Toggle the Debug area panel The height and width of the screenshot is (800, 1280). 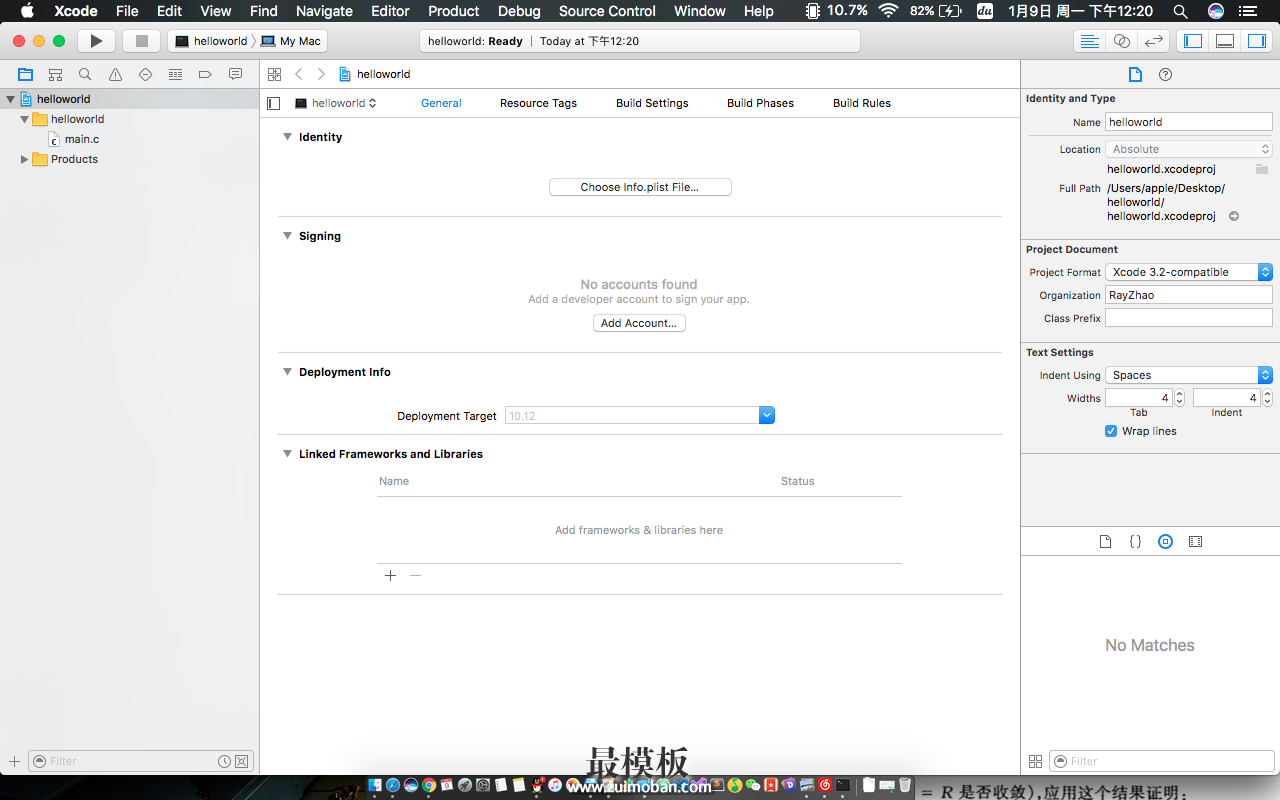click(x=1224, y=41)
